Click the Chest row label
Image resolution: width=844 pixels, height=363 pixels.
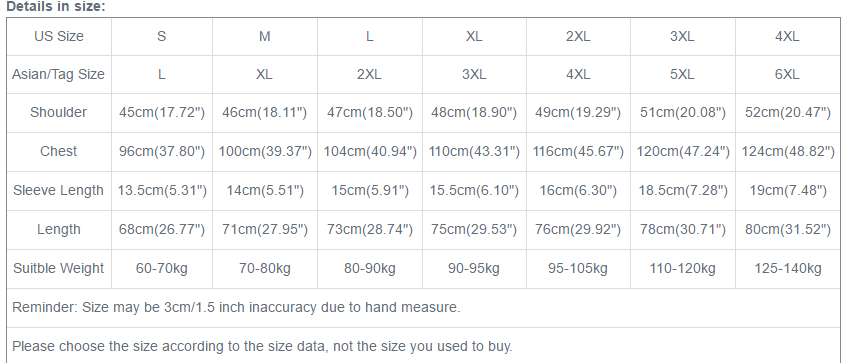58,151
